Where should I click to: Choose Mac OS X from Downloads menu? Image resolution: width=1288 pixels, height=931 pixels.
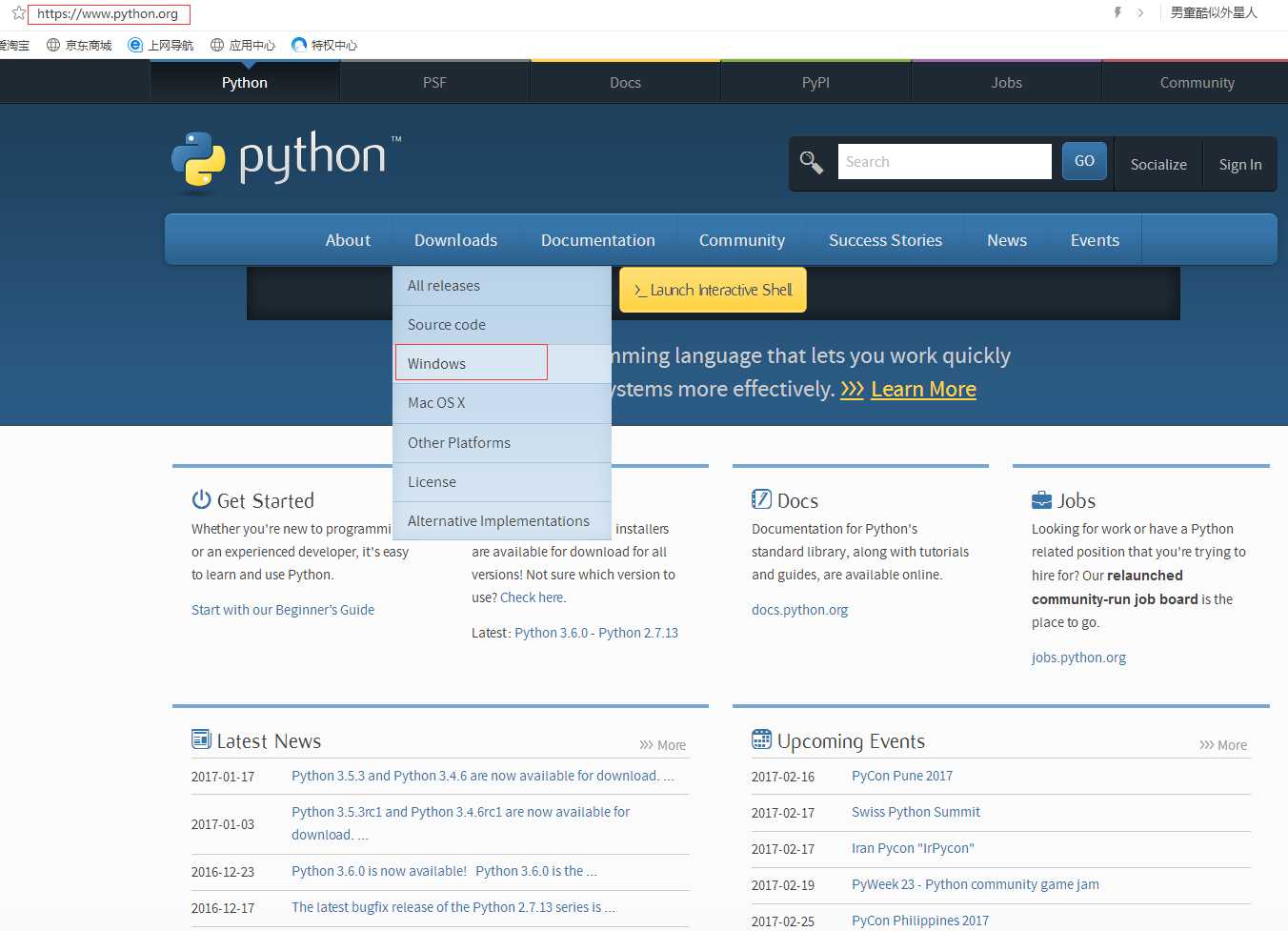(x=502, y=403)
